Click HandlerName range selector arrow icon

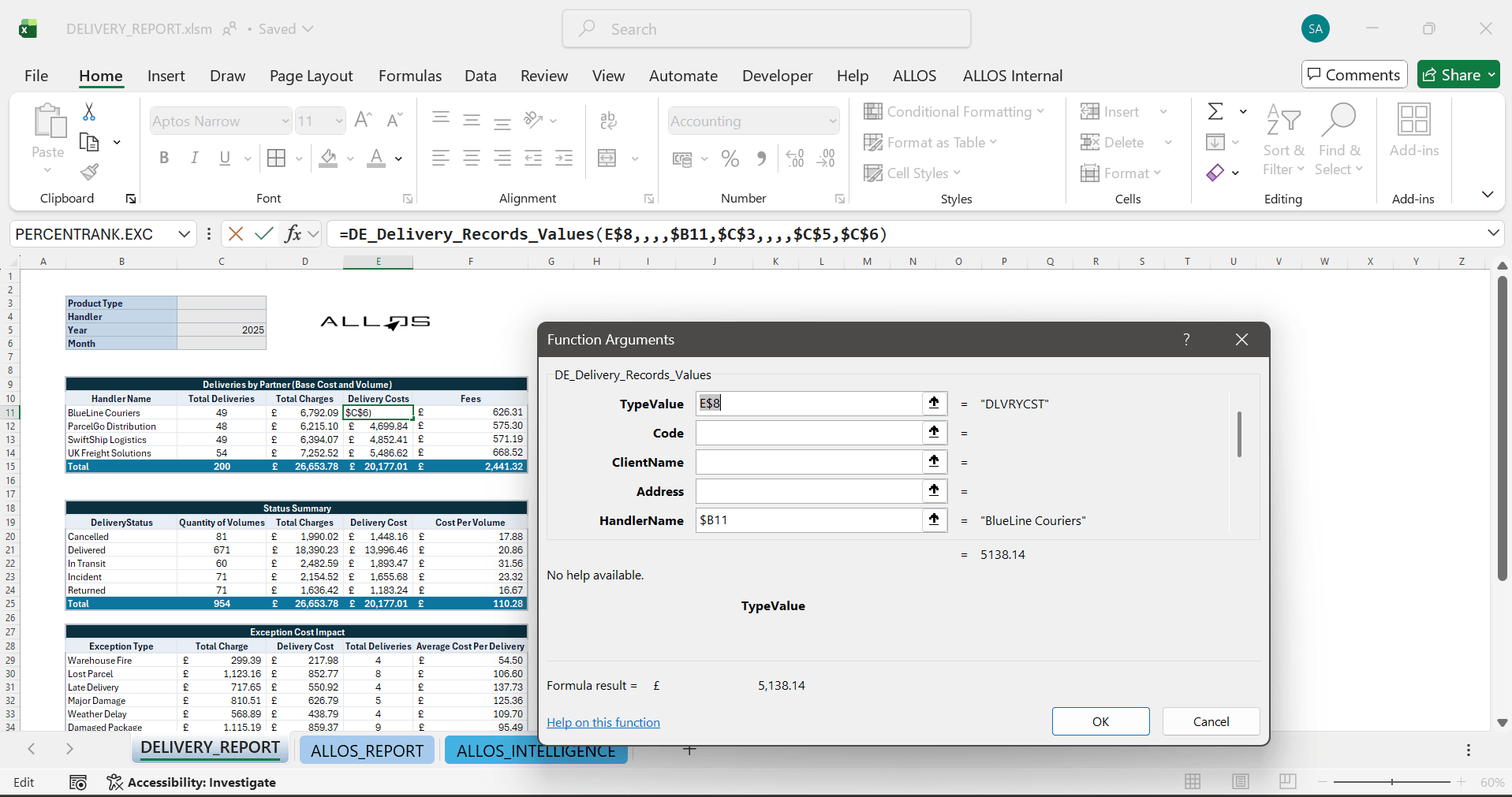934,520
